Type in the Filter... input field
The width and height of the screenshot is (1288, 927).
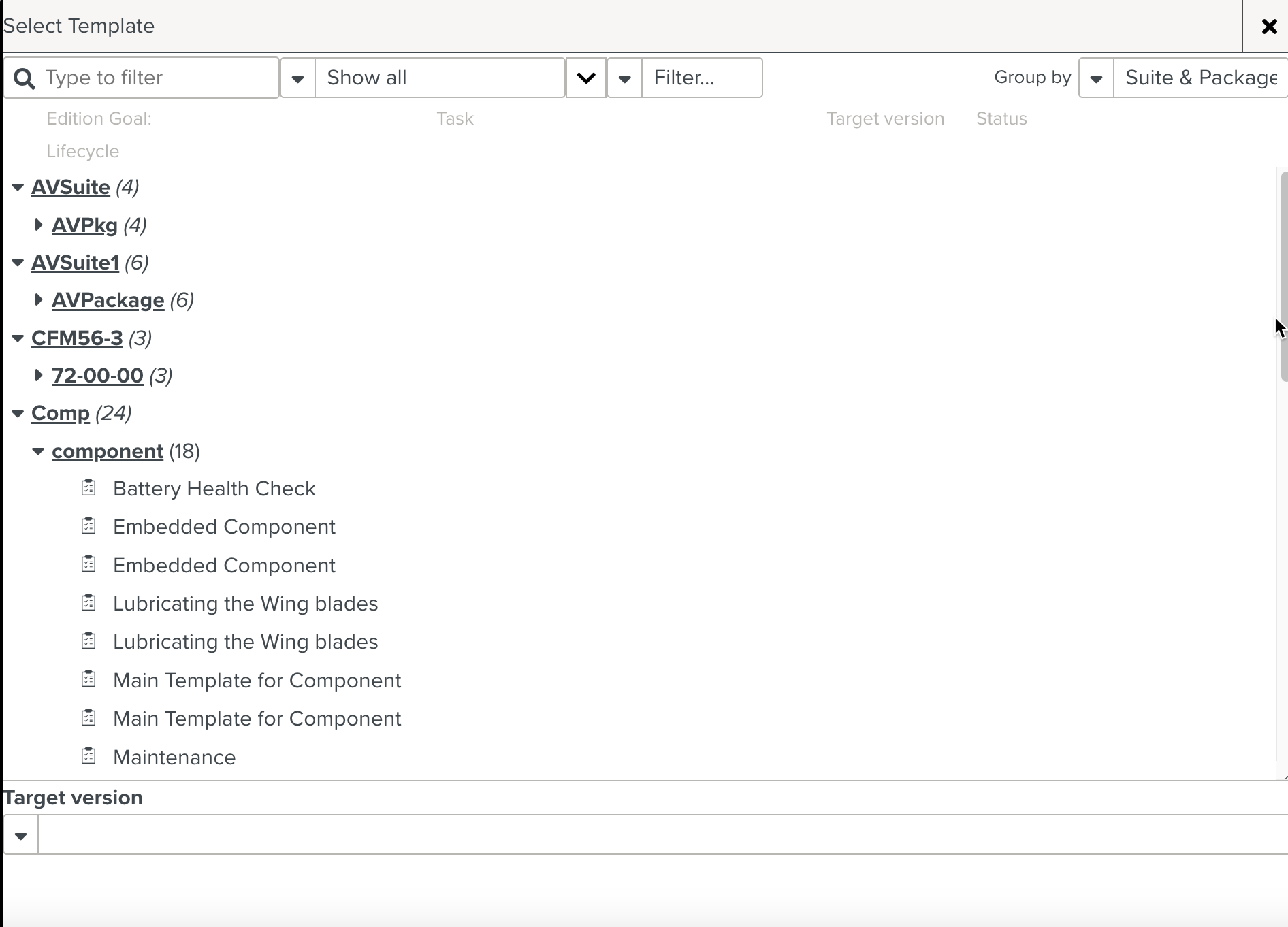tap(703, 78)
